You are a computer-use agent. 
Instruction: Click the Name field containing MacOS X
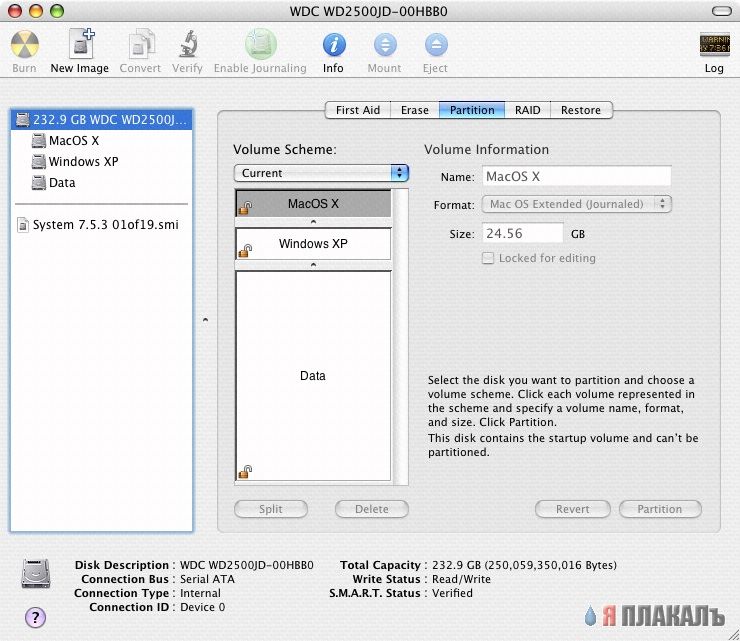(576, 177)
